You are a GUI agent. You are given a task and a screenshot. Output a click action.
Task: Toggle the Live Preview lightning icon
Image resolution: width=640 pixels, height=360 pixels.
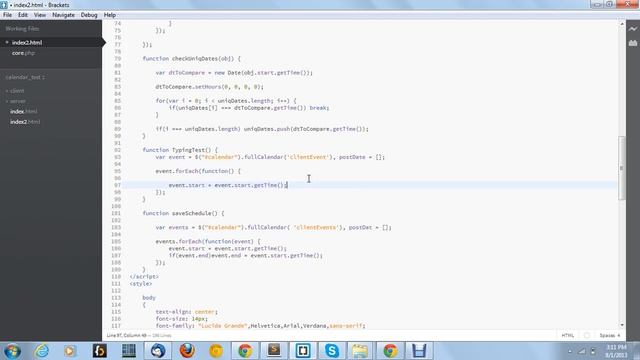click(x=633, y=29)
